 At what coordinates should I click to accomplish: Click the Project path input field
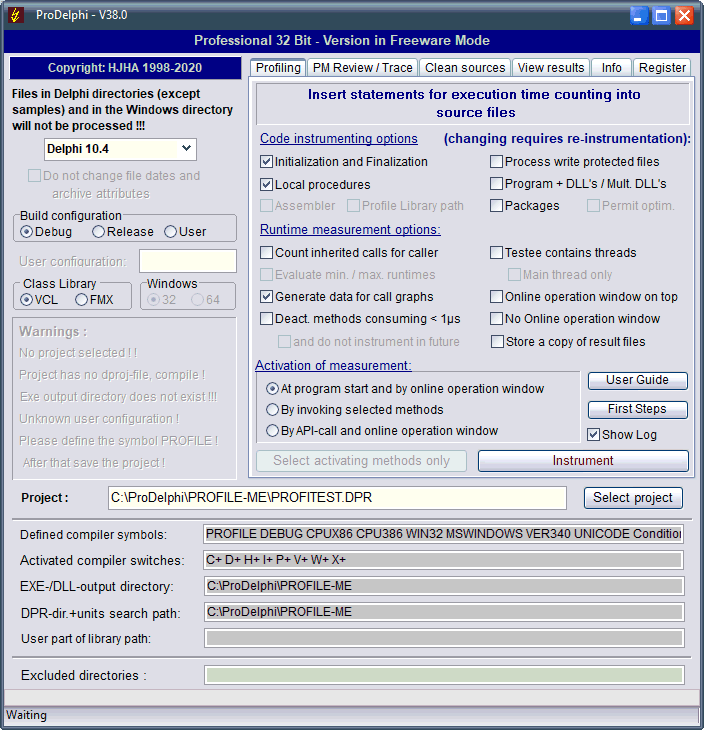pyautogui.click(x=337, y=498)
